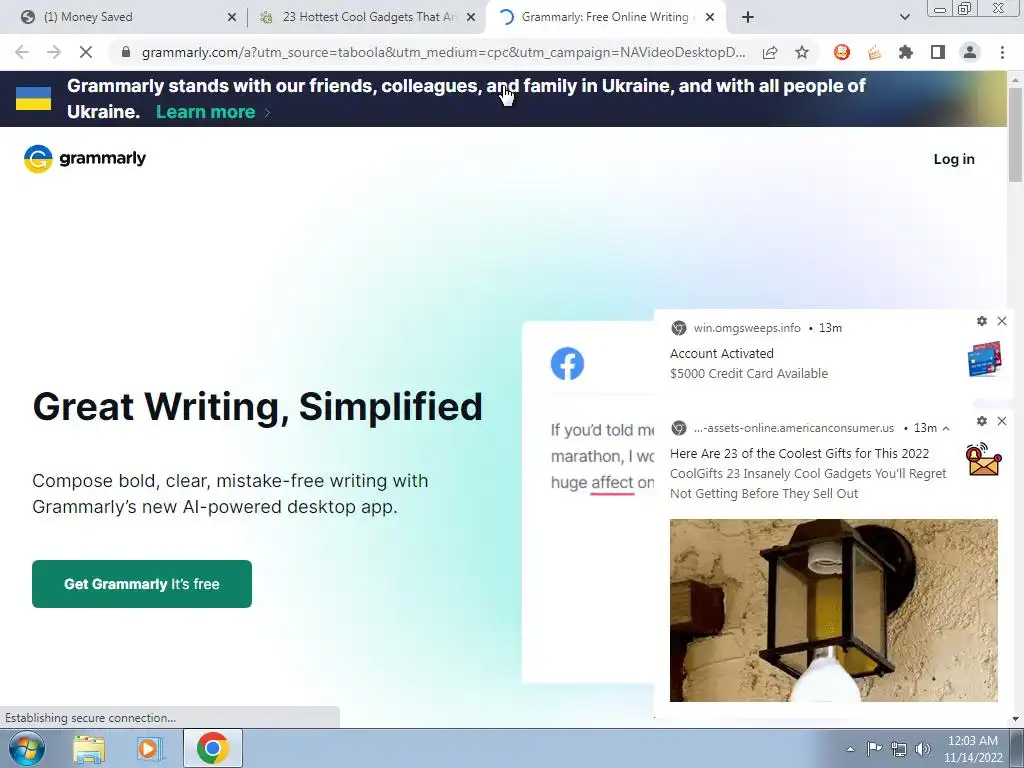Click the grammarly logo
This screenshot has height=768, width=1024.
tap(85, 159)
